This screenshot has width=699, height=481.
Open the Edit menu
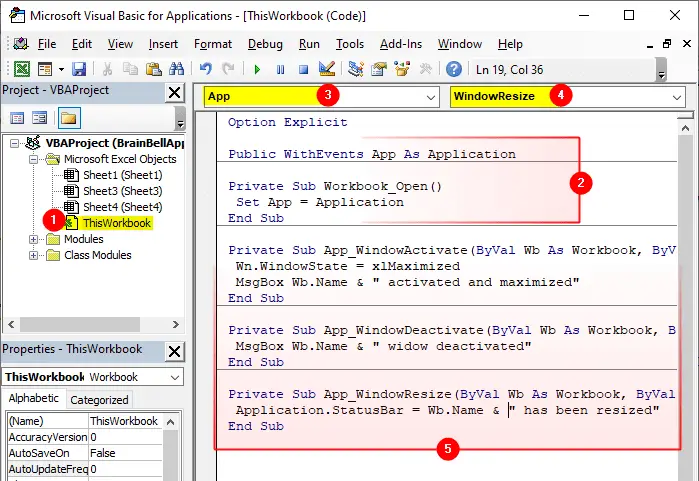pyautogui.click(x=82, y=44)
